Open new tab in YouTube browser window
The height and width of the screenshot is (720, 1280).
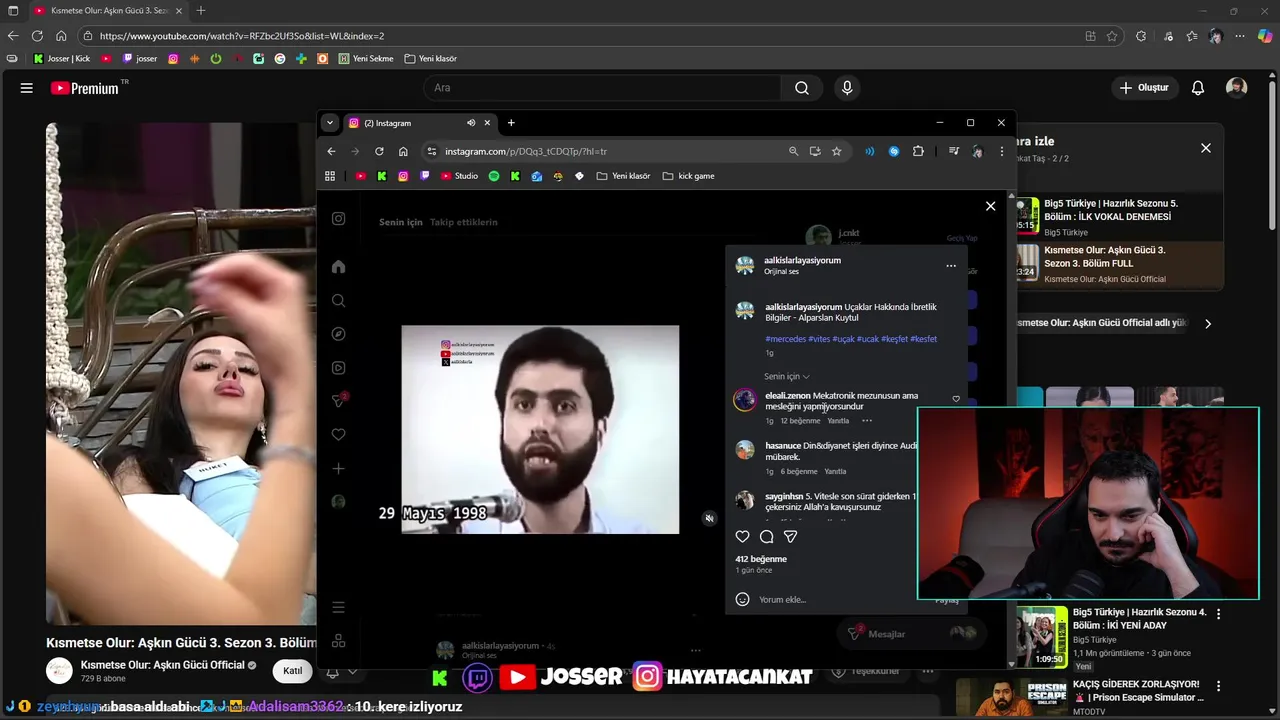coord(201,11)
